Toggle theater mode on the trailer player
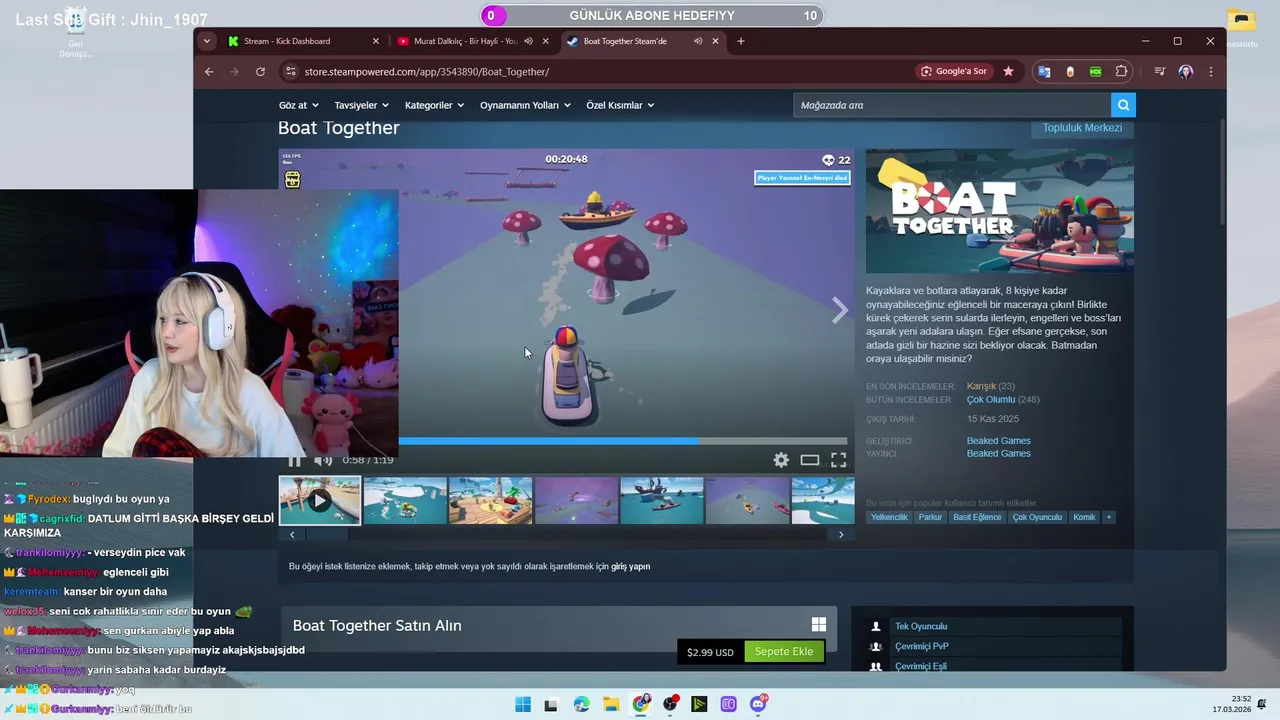The image size is (1280, 720). 810,460
